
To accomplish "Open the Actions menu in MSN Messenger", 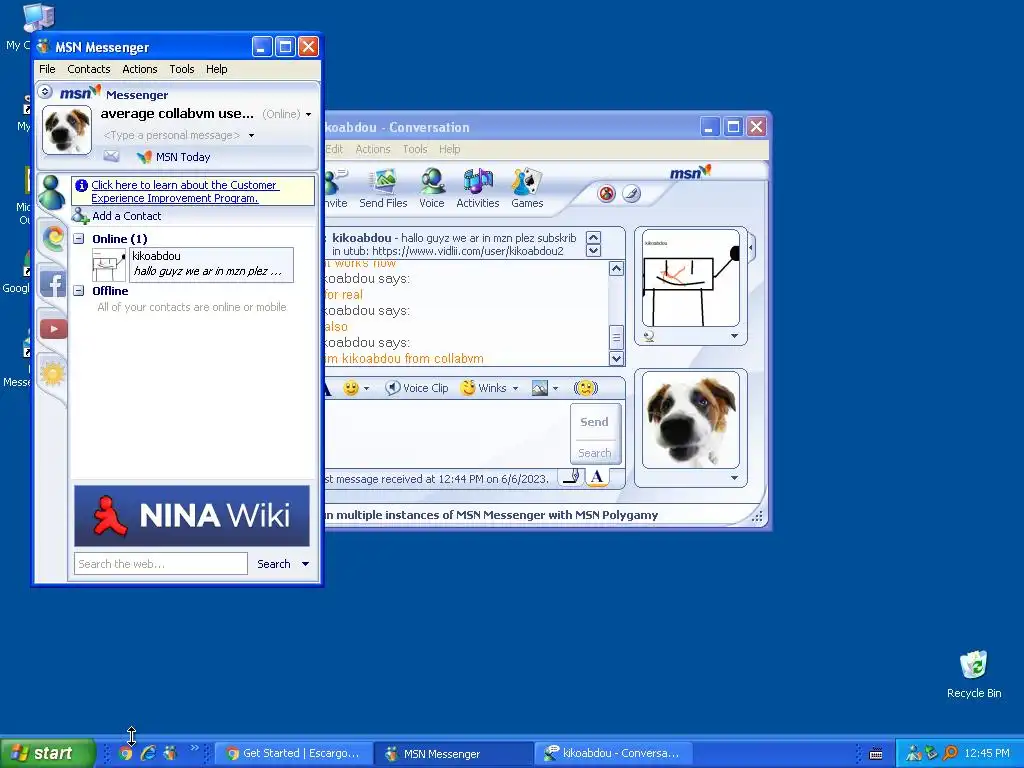I will (140, 69).
